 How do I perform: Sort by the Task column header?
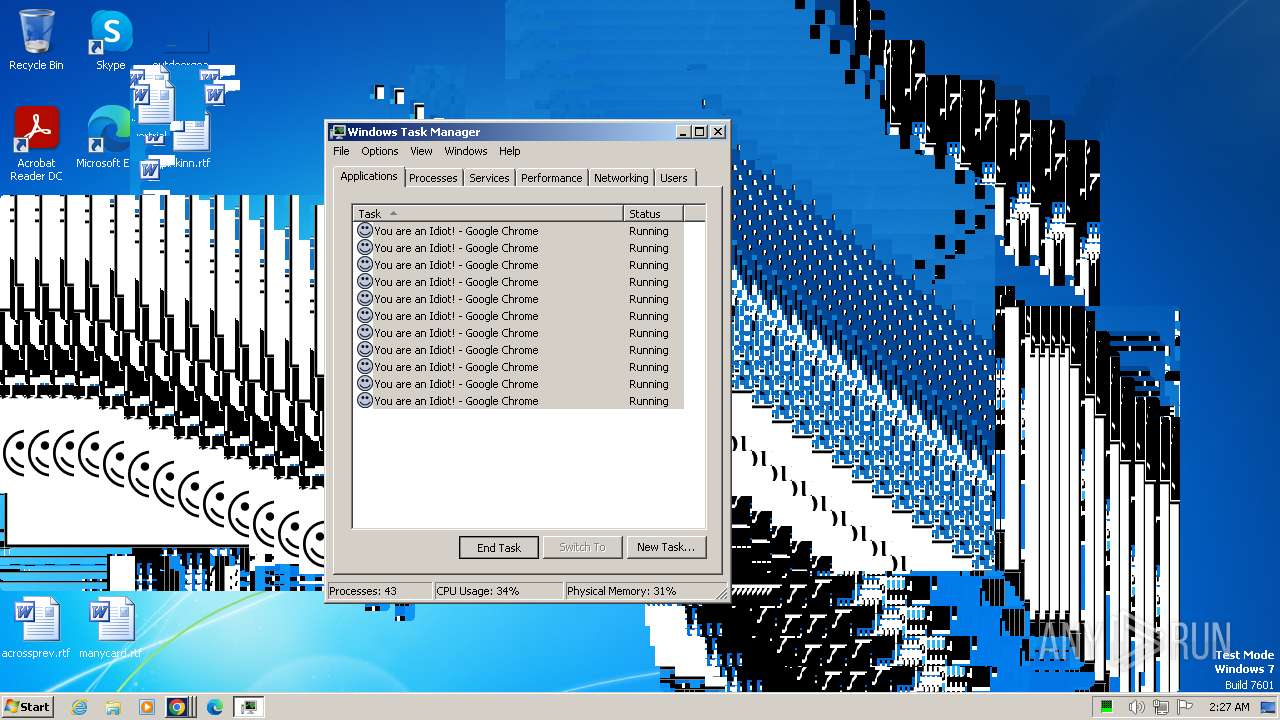tap(488, 213)
